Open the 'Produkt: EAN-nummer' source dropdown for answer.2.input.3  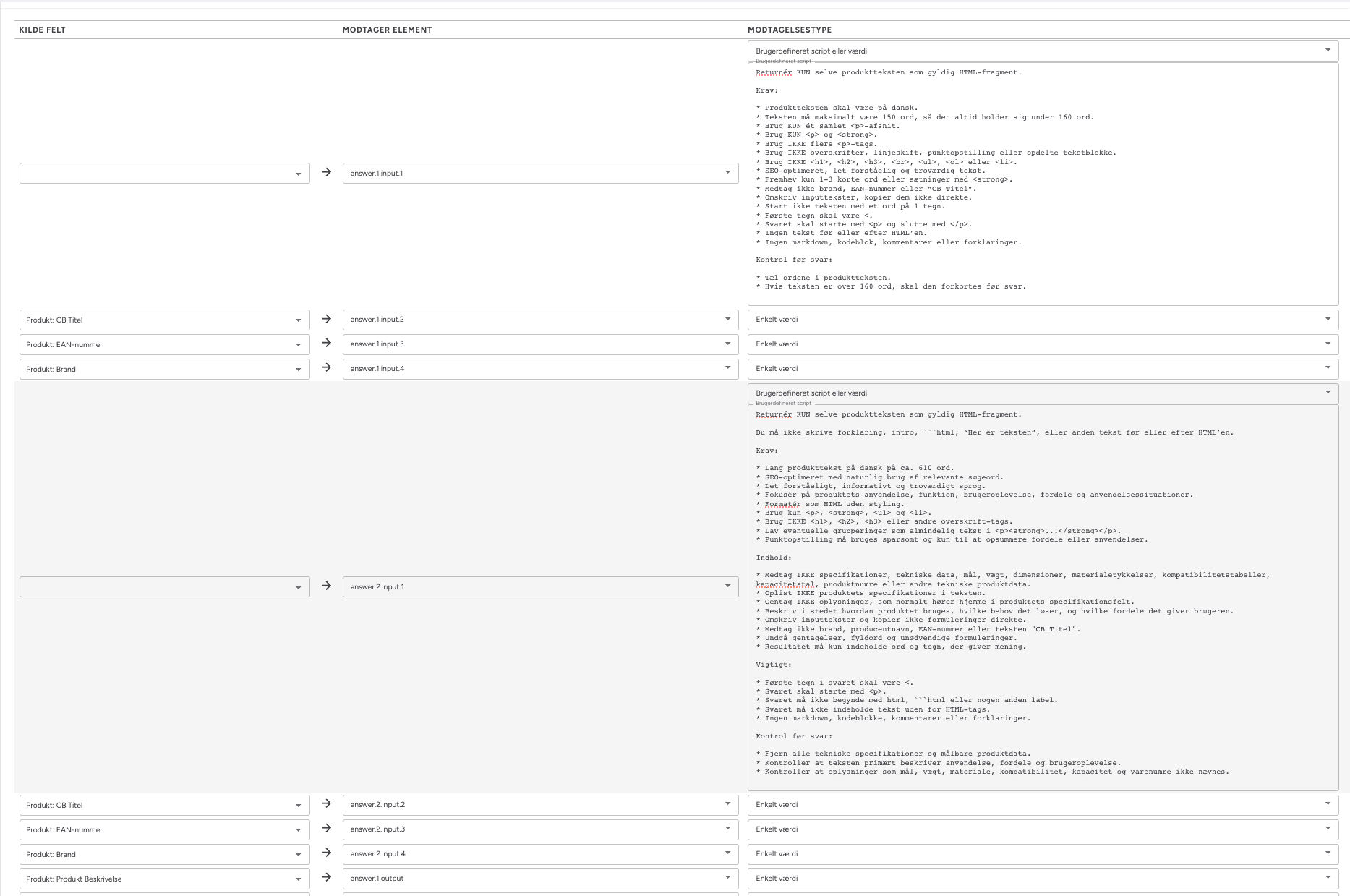164,829
